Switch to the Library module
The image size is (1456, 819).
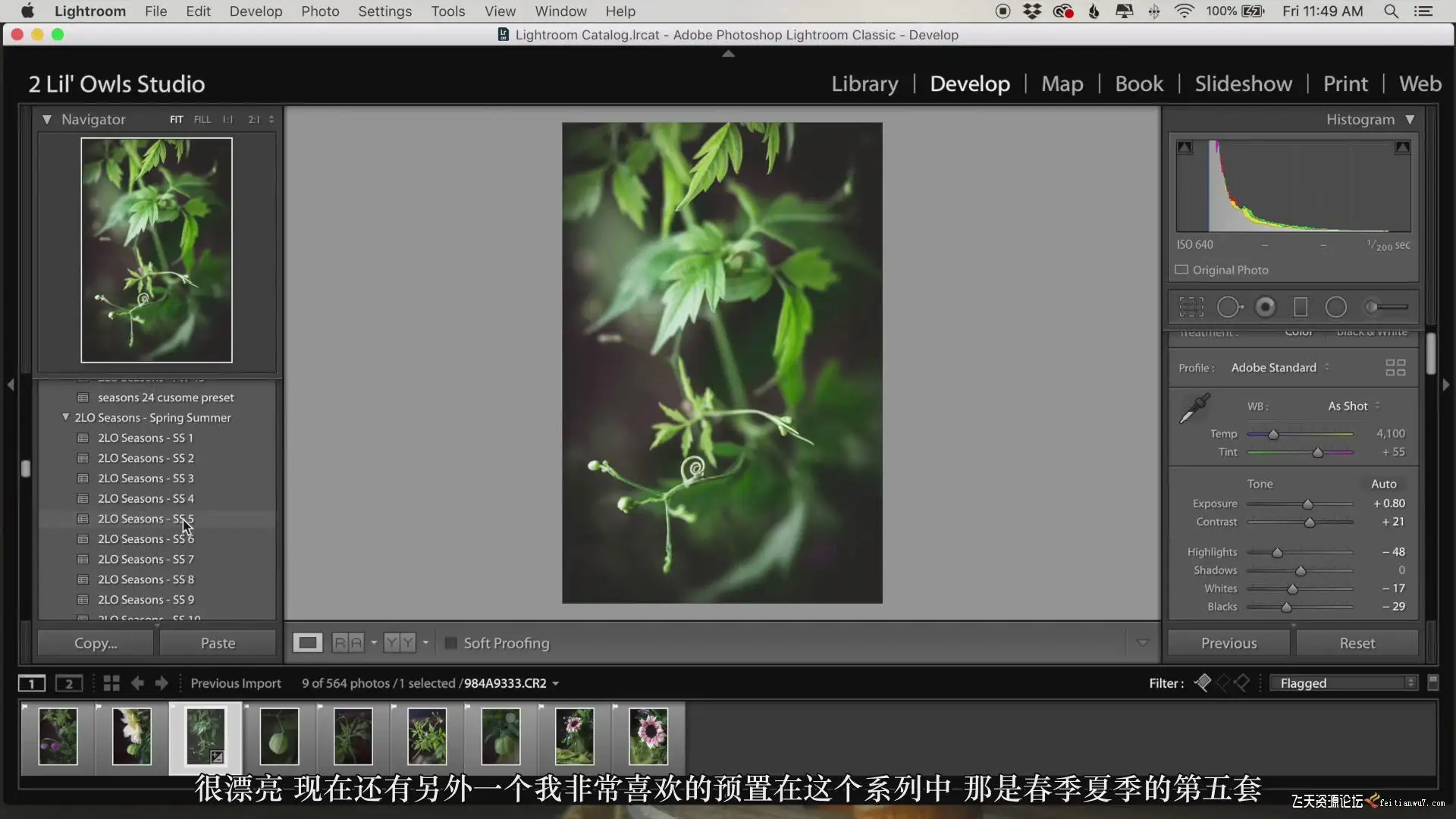click(864, 83)
